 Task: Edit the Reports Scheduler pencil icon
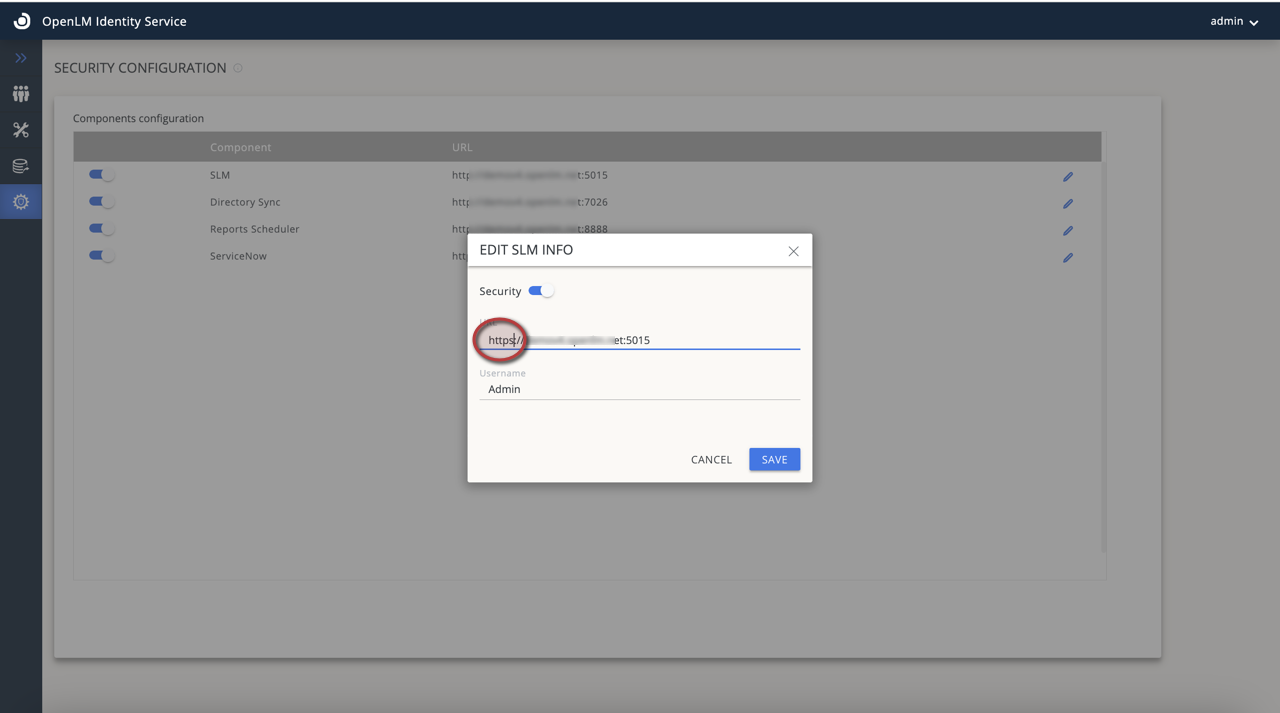tap(1068, 231)
